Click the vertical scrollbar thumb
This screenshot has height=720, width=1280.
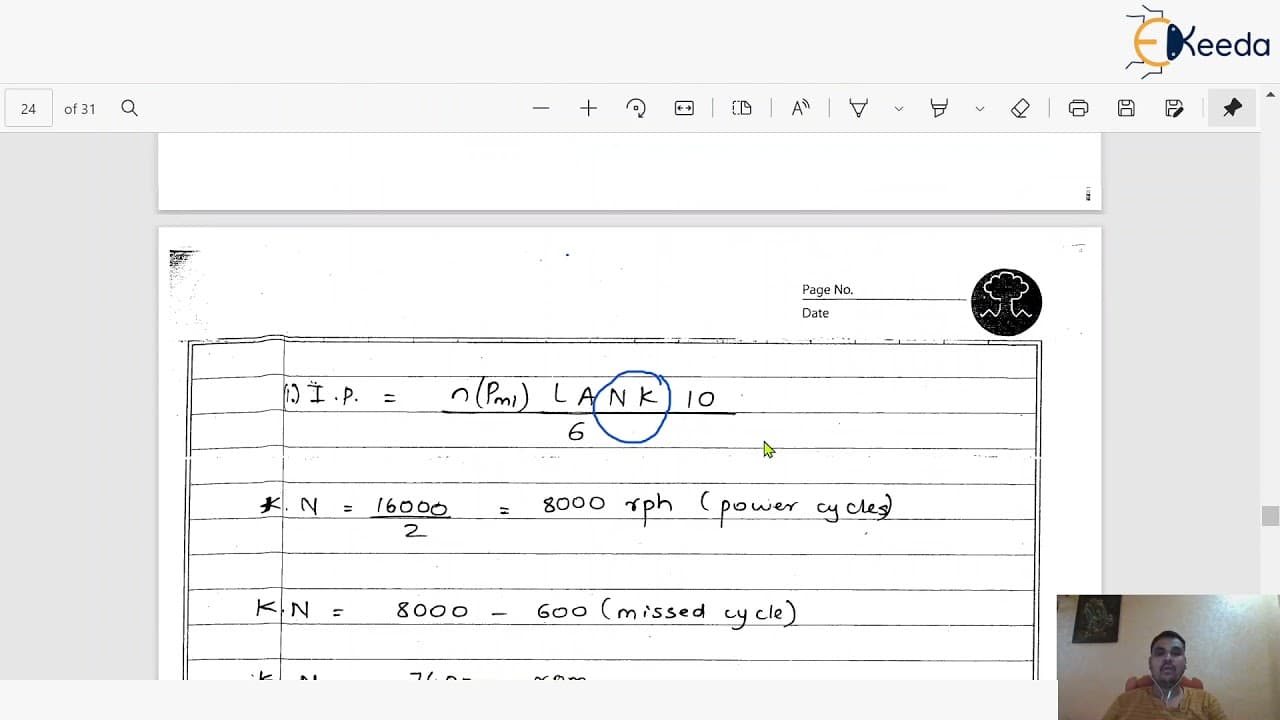1270,516
